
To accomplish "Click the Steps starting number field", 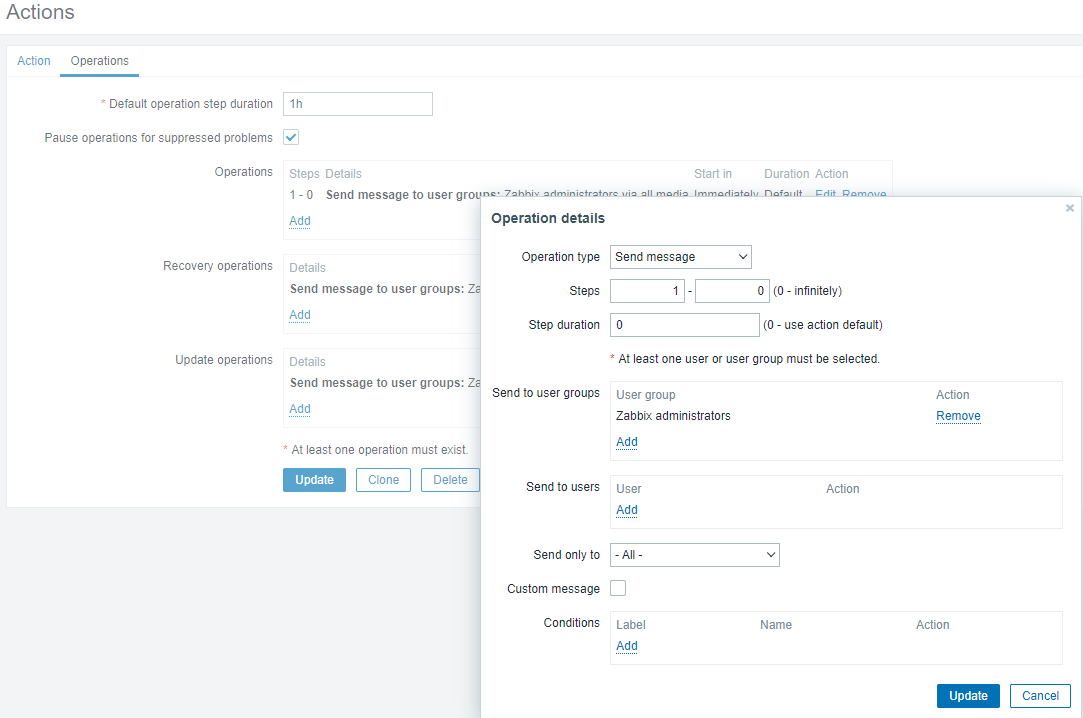I will pyautogui.click(x=649, y=291).
